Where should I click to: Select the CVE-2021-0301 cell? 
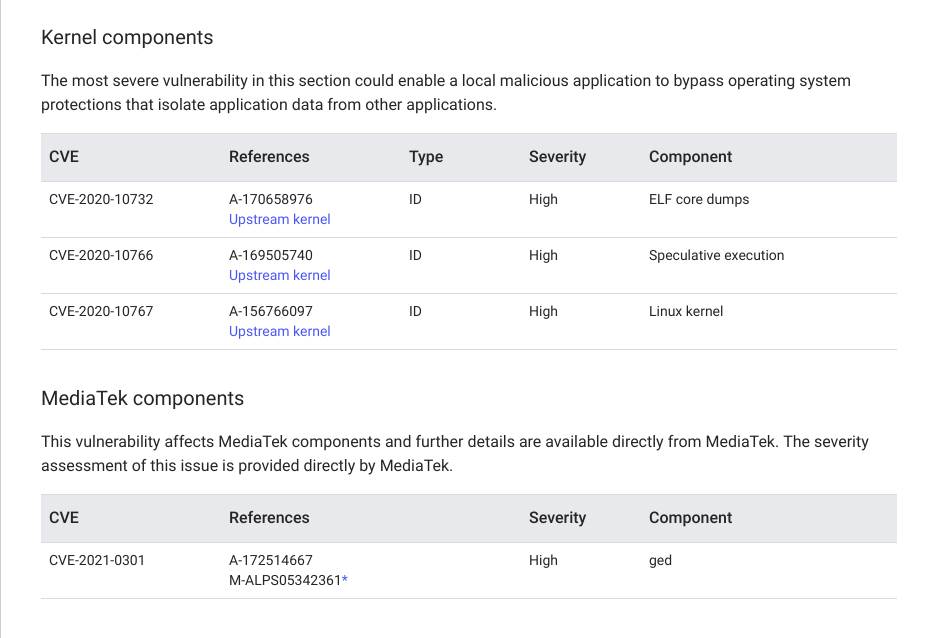[97, 560]
